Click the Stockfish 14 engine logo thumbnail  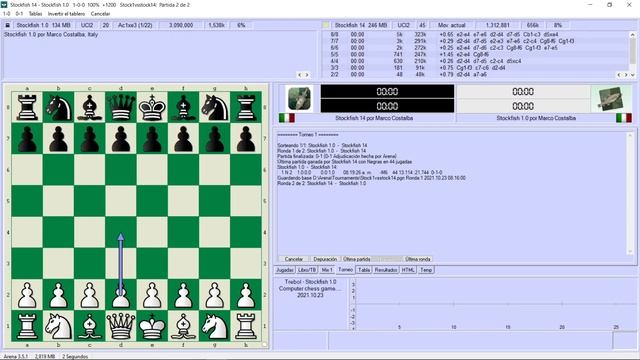pyautogui.click(x=299, y=98)
